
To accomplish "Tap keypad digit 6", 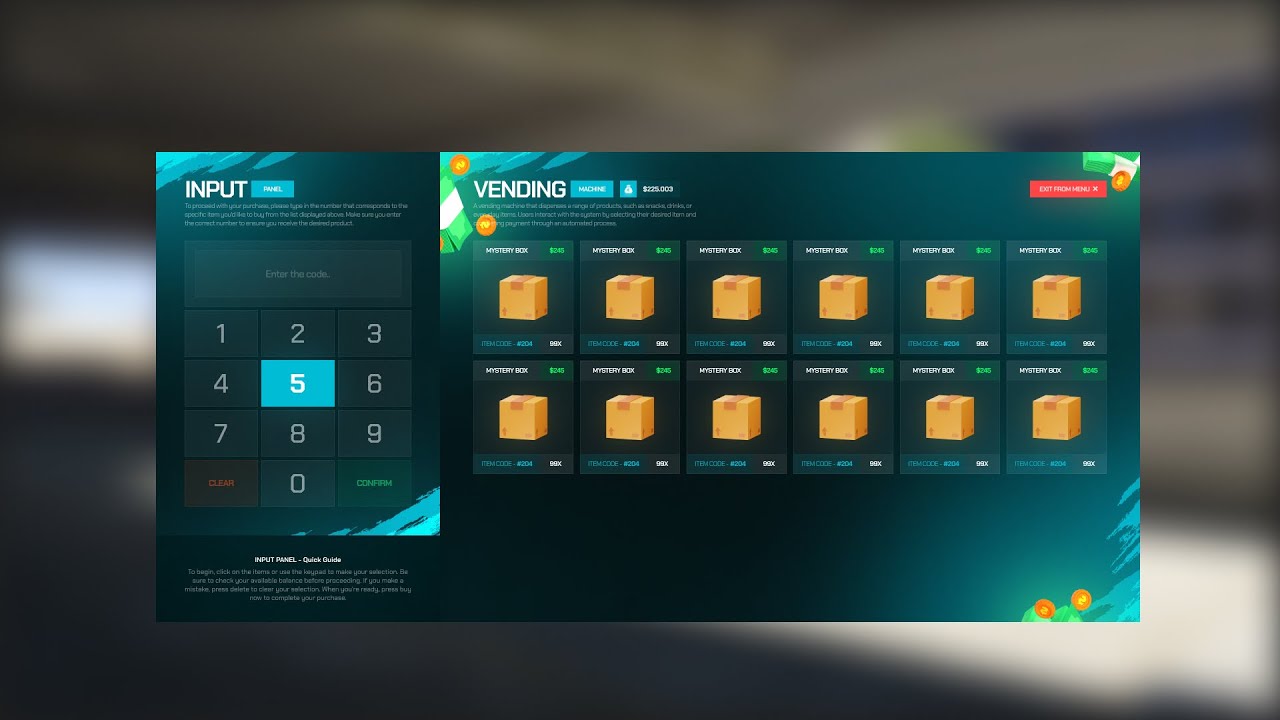I will click(374, 383).
